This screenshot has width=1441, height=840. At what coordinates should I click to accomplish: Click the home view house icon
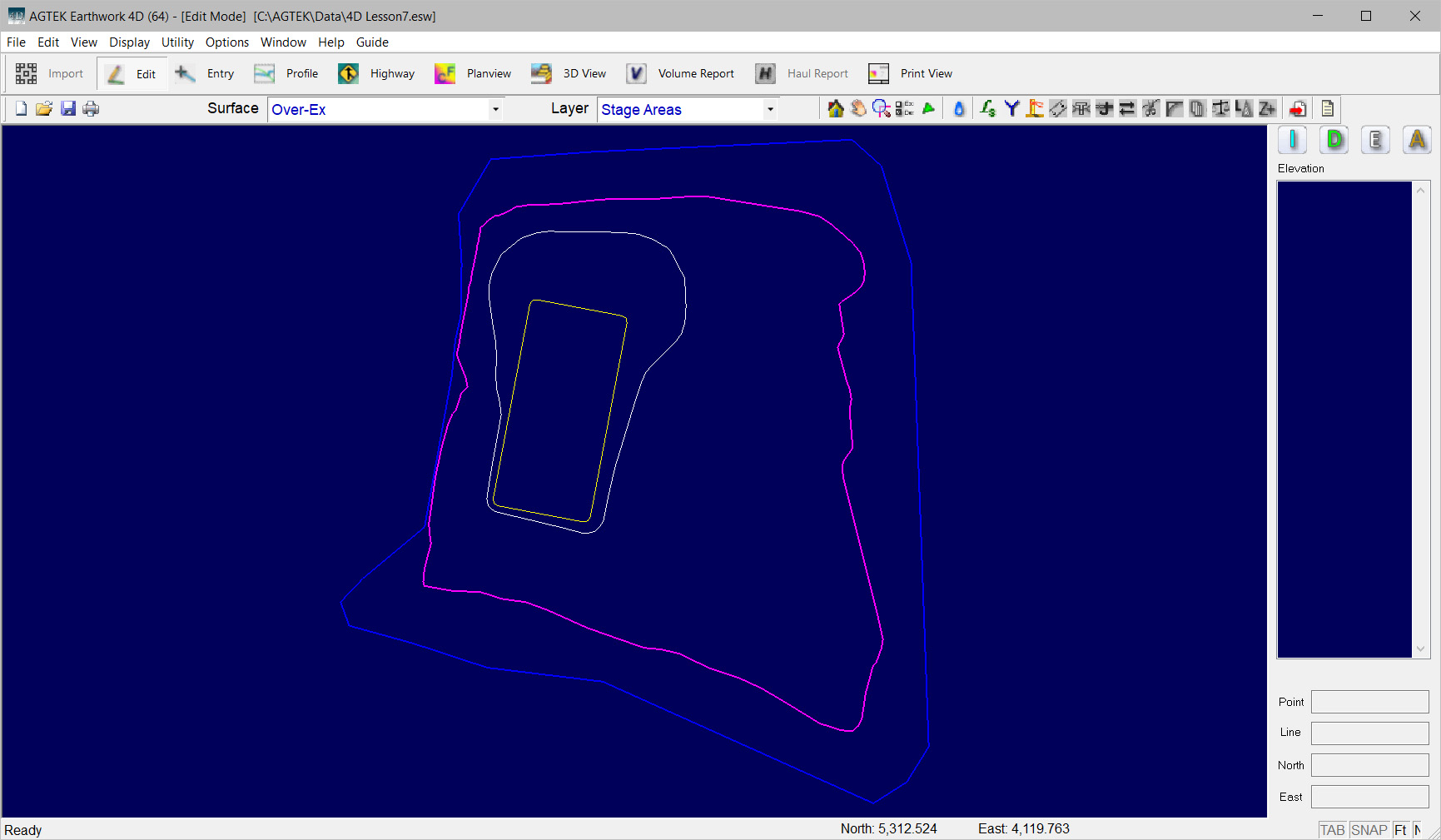[835, 109]
